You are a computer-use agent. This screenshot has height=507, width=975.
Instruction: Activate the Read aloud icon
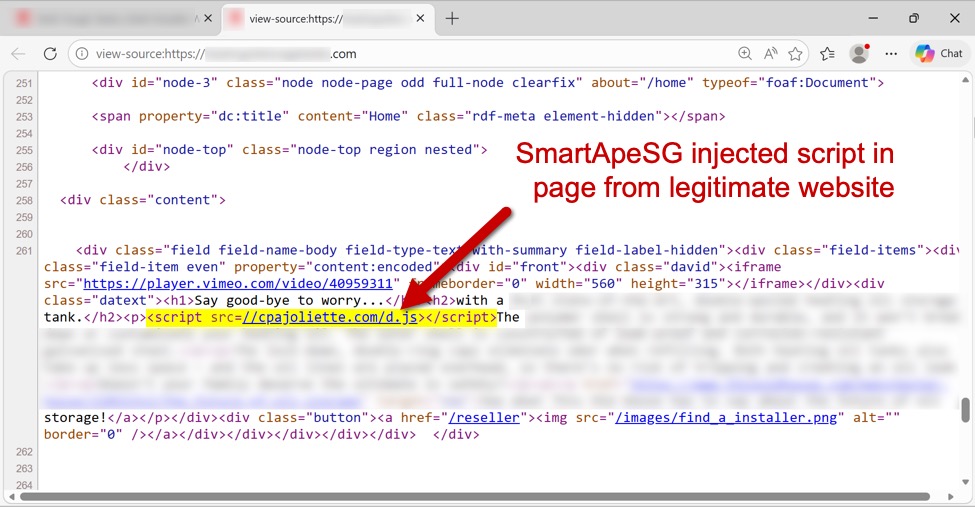point(770,54)
